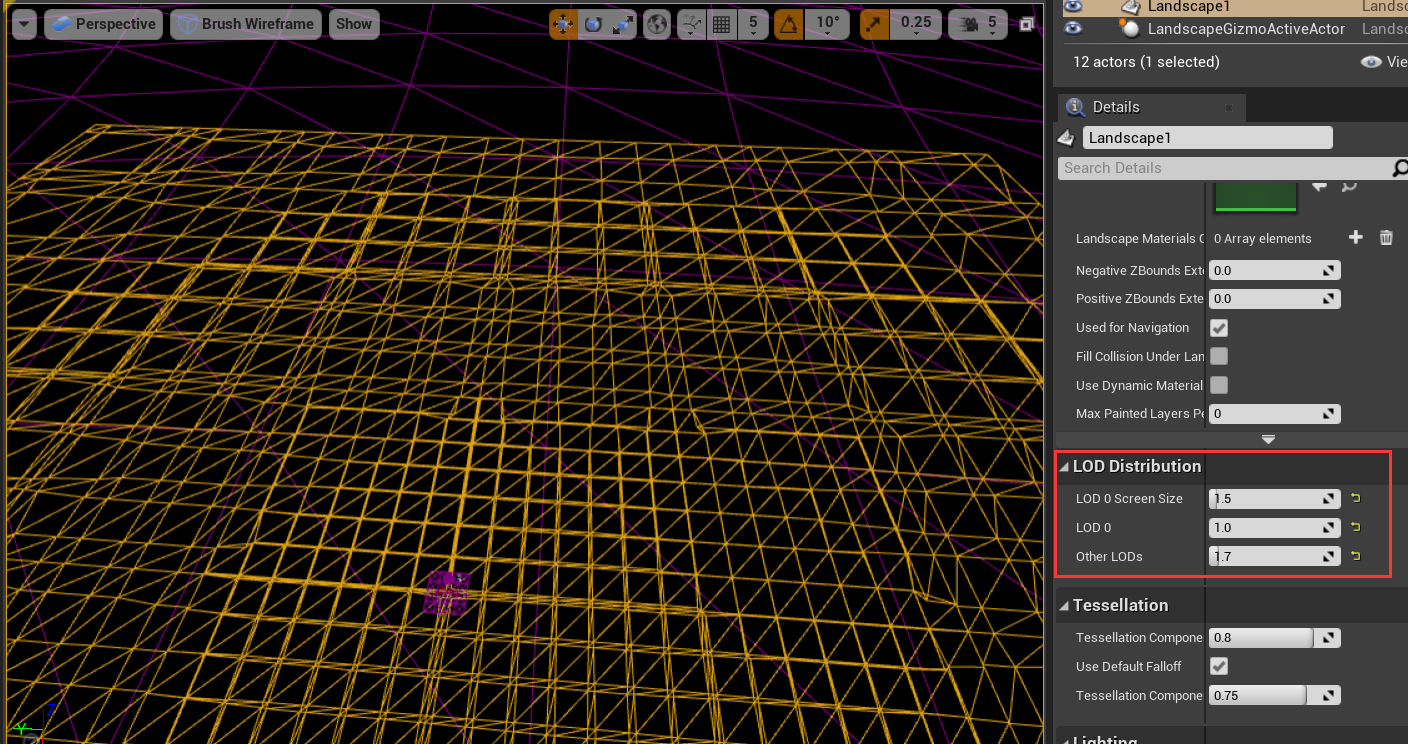The height and width of the screenshot is (744, 1408).
Task: Adjust LOD 0 Screen Size slider
Action: (1274, 498)
